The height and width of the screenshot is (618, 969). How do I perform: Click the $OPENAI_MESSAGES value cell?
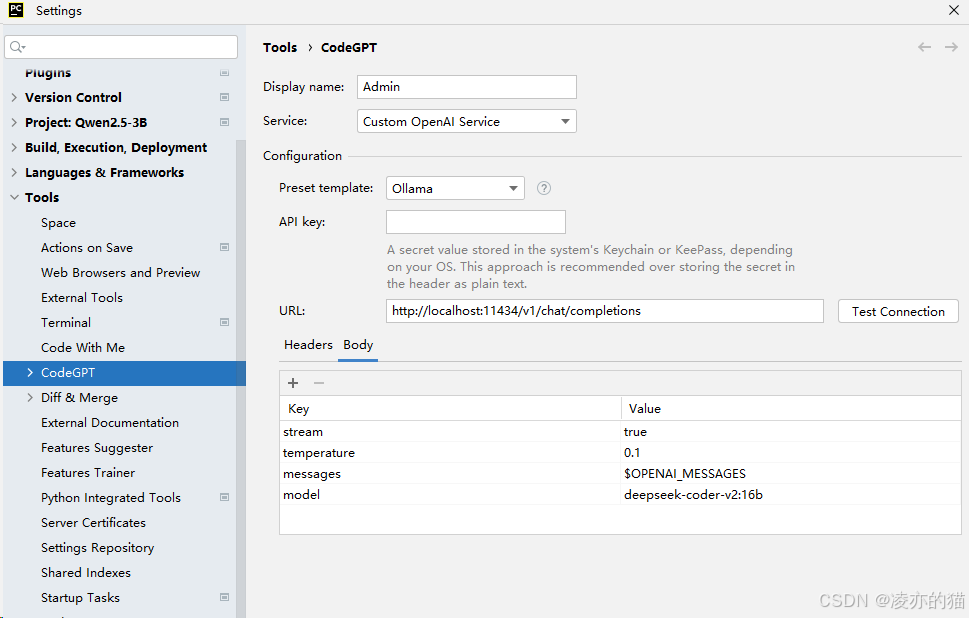[791, 473]
